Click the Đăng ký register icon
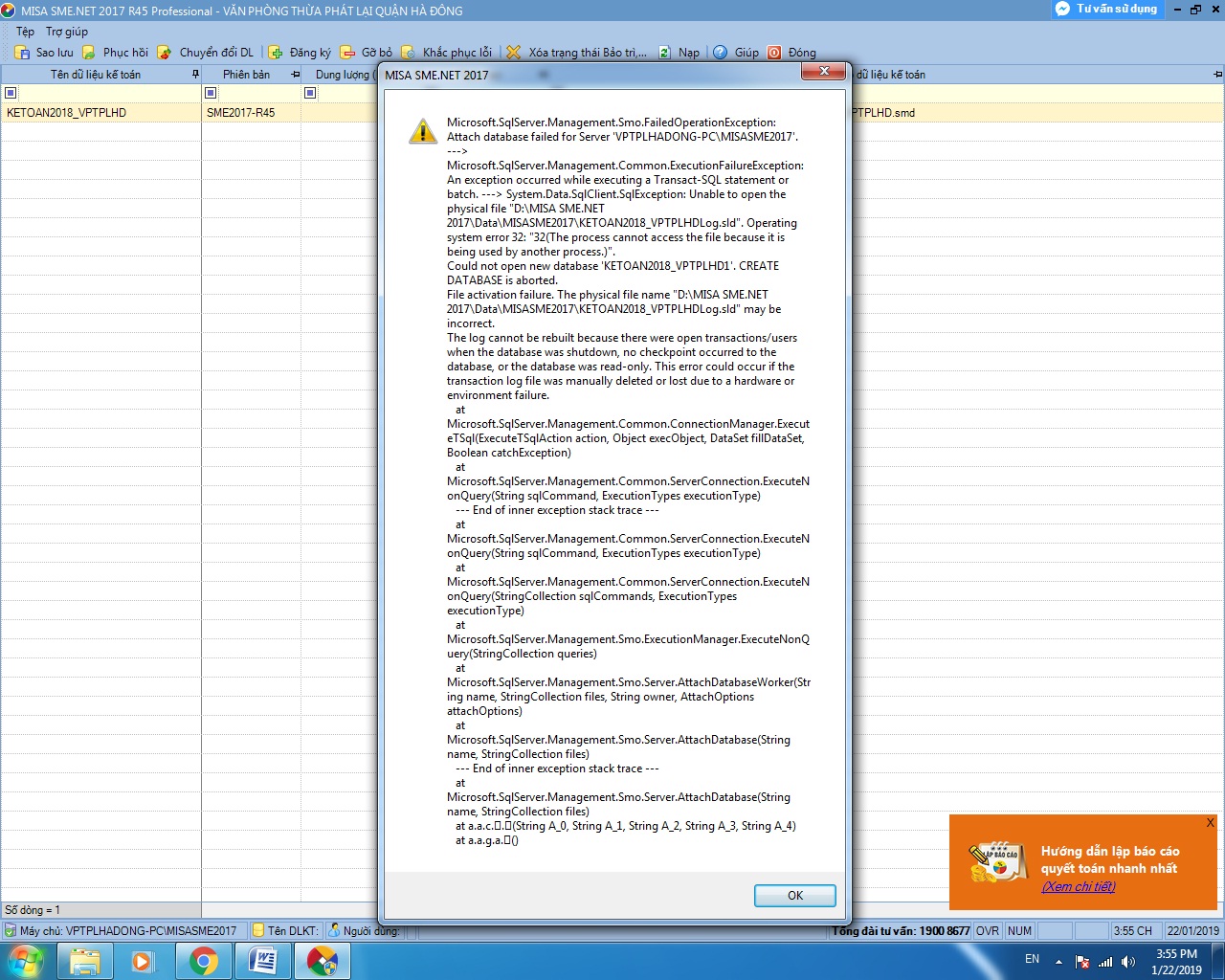This screenshot has height=980, width=1225. click(x=276, y=53)
